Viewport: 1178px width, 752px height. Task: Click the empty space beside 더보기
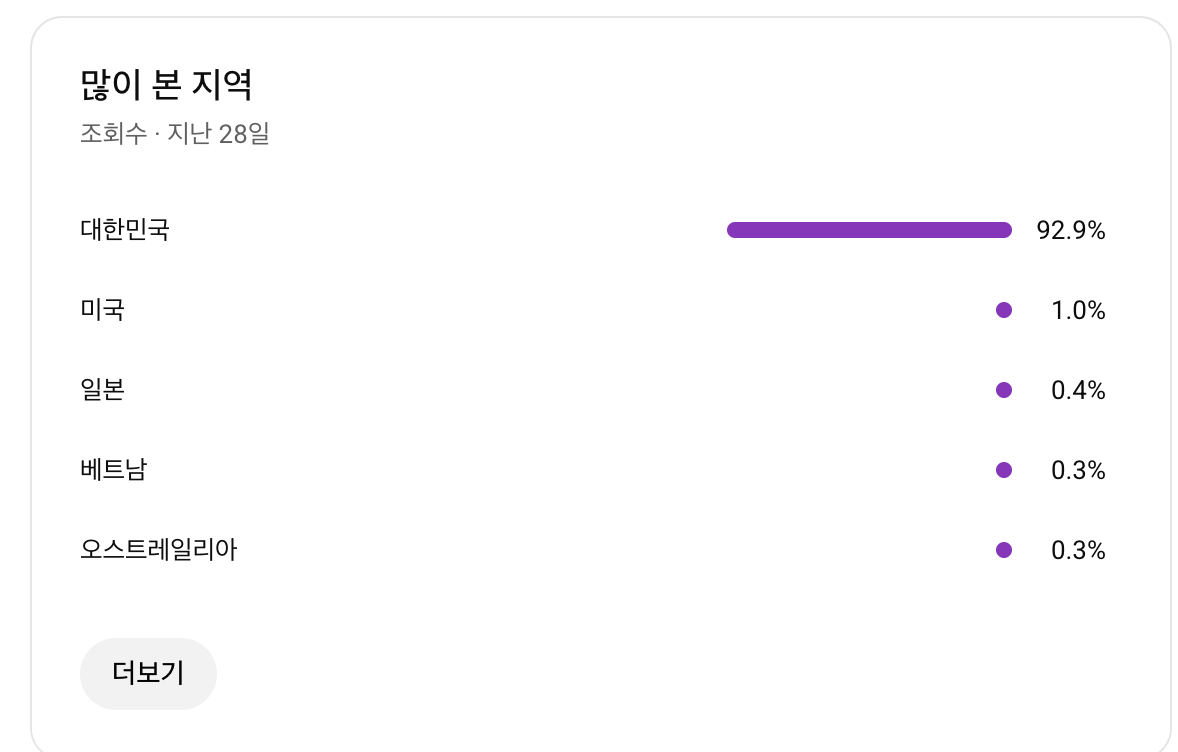(x=600, y=673)
